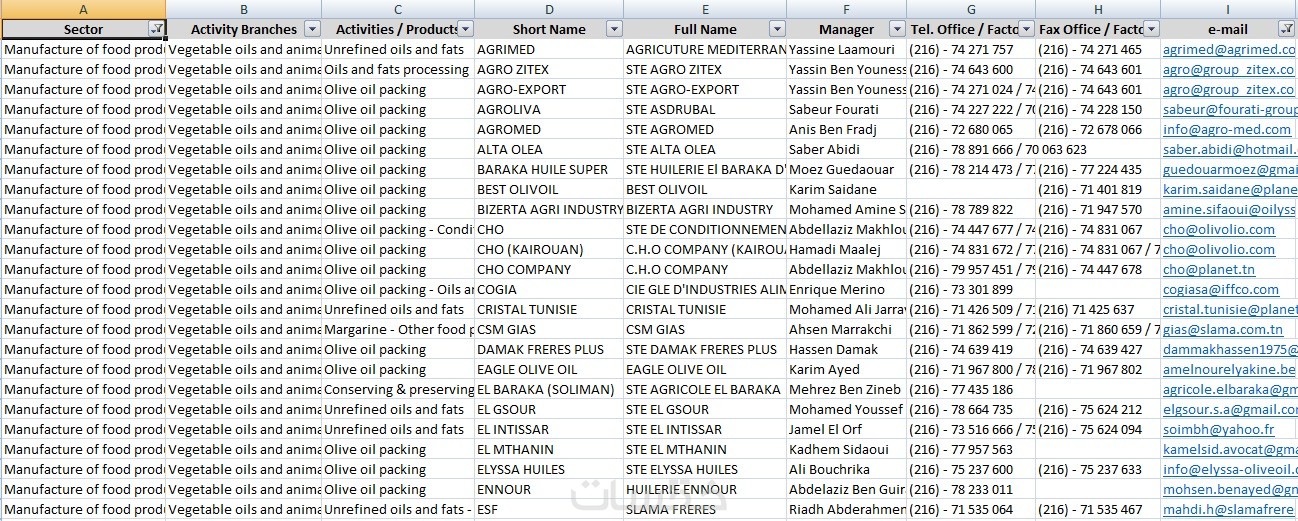Open the Sector column filter button
This screenshot has width=1298, height=521.
click(156, 29)
